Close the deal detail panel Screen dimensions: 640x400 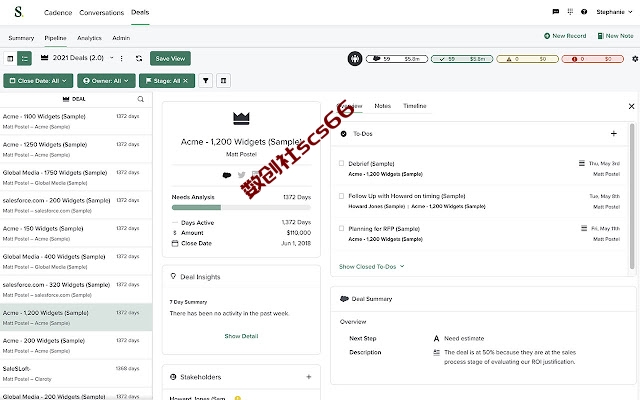pyautogui.click(x=631, y=106)
